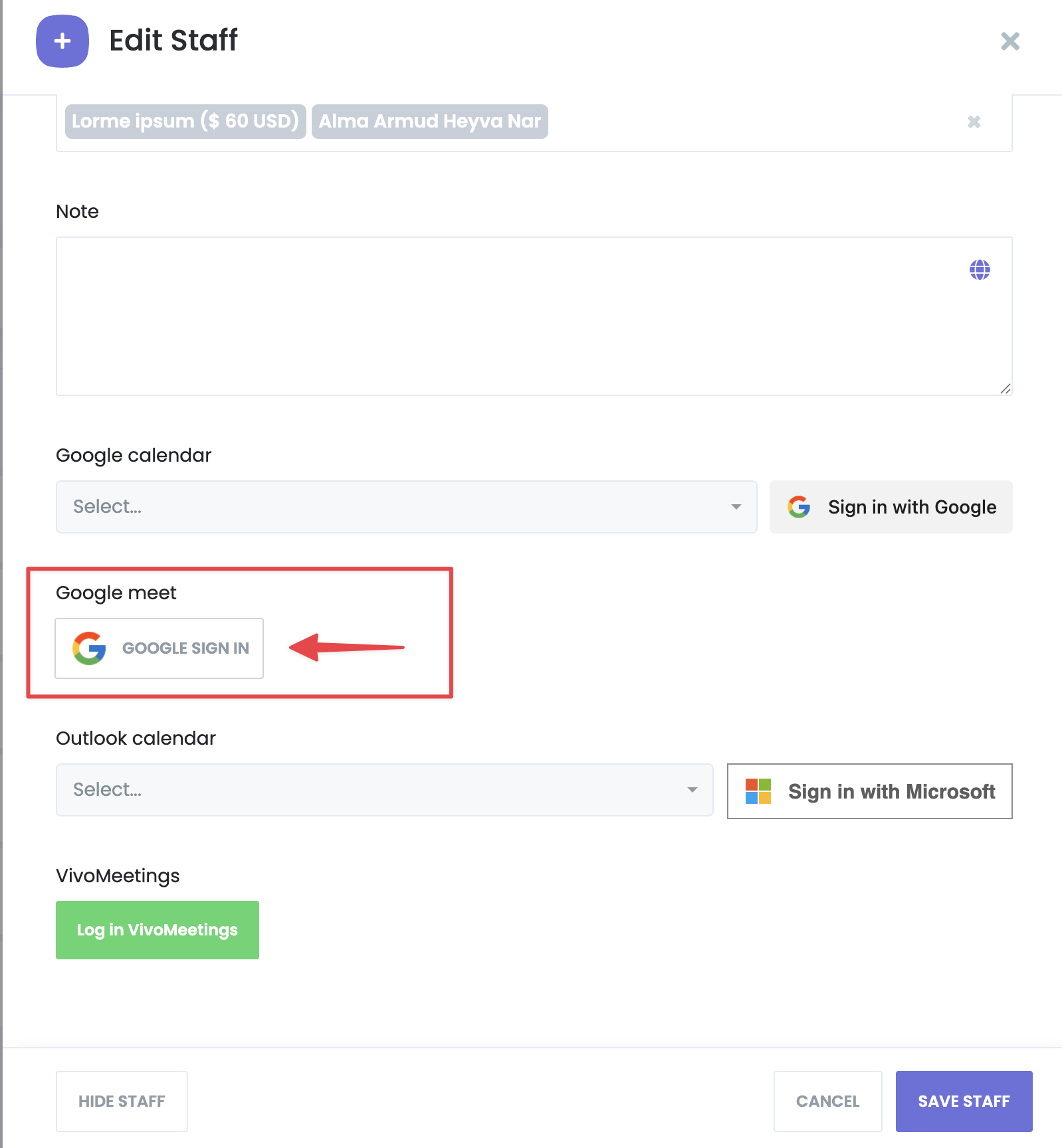Click the Microsoft logo icon

(x=758, y=791)
